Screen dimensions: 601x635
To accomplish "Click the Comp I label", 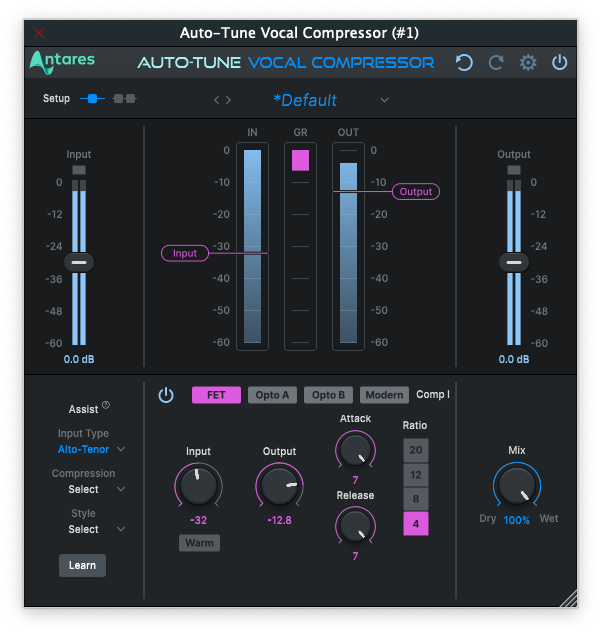I will pos(433,394).
